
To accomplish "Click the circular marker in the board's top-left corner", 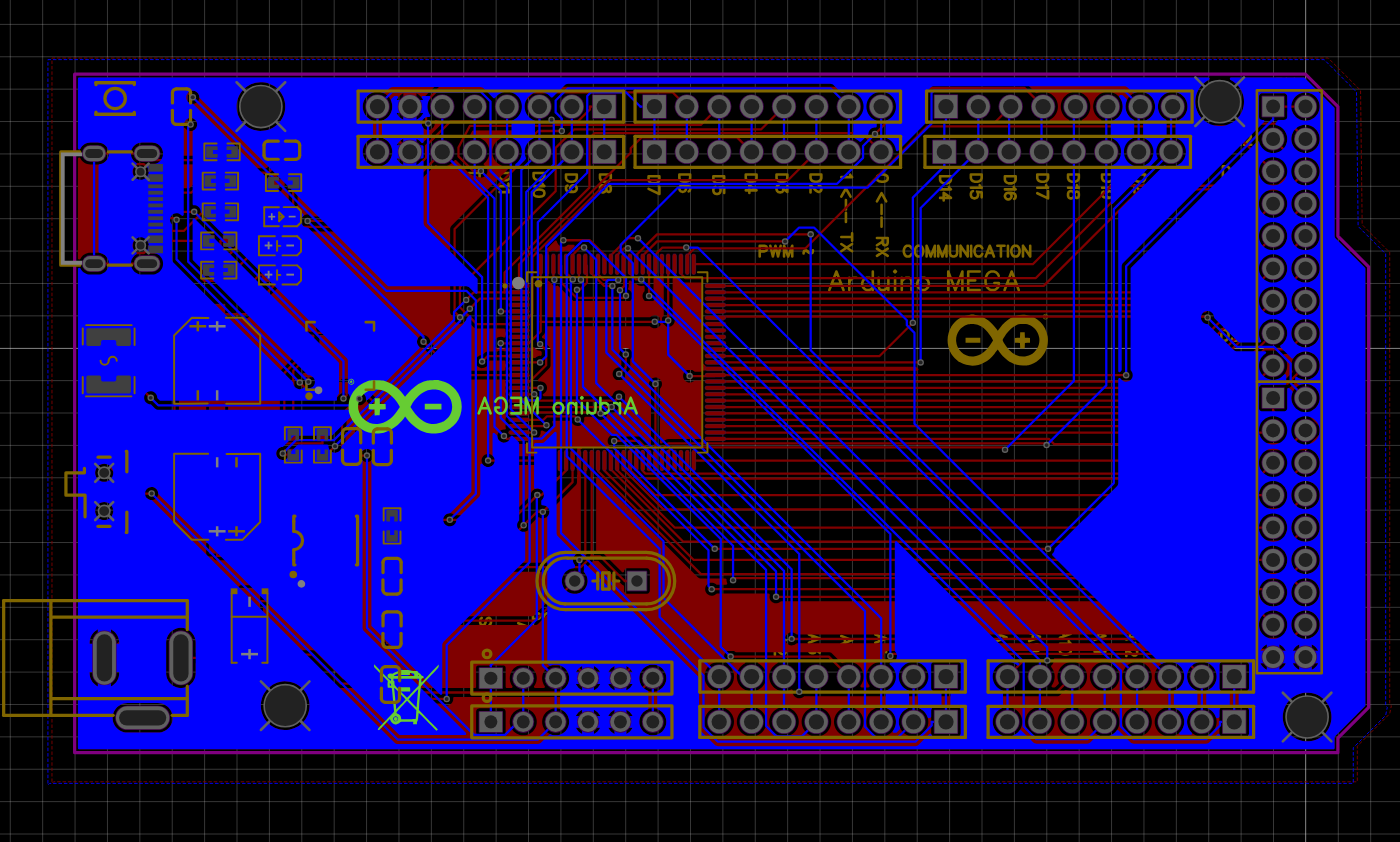I will tap(115, 98).
